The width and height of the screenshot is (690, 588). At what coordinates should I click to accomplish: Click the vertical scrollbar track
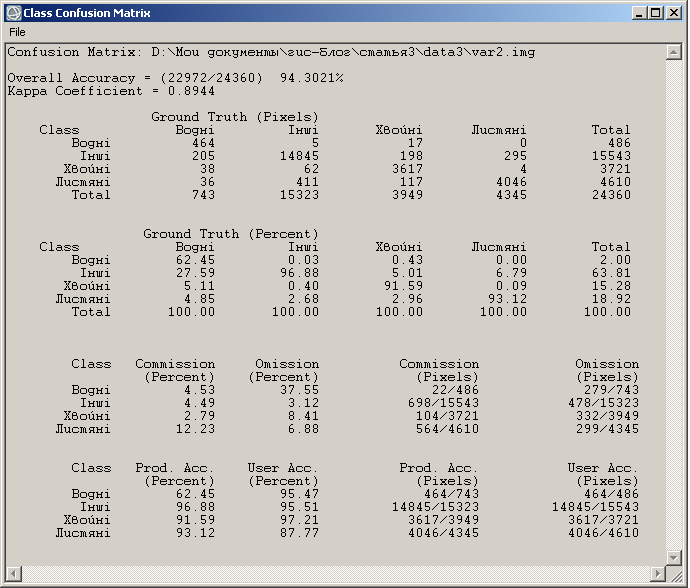click(674, 300)
